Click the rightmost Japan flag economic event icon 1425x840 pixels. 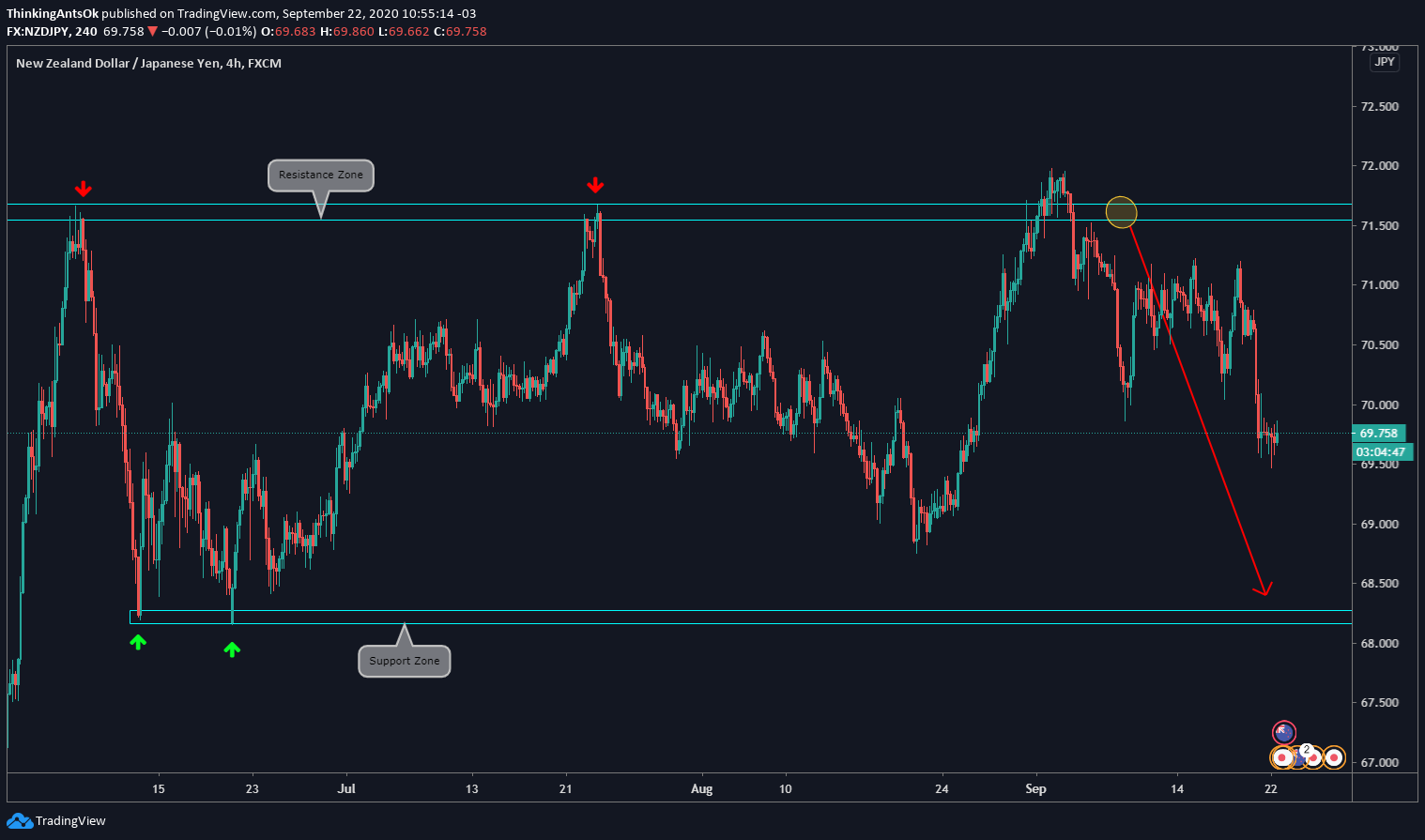tap(1334, 757)
